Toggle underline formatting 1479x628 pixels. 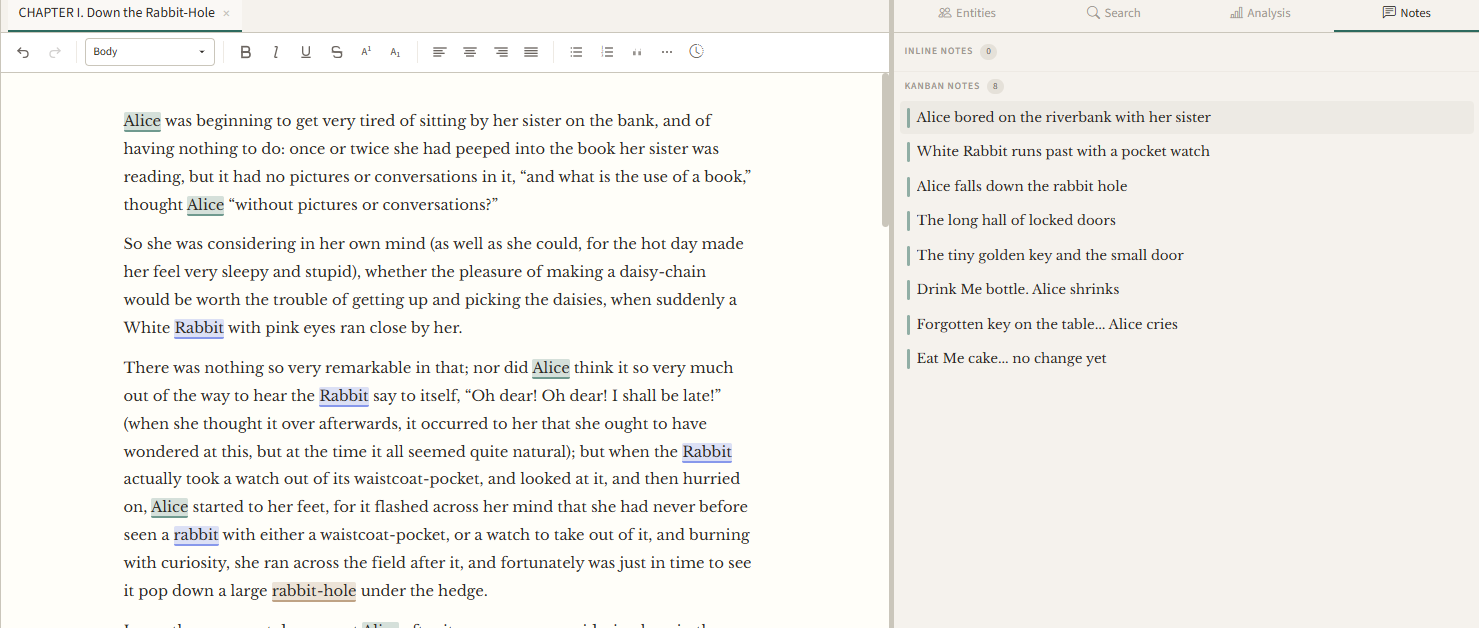(x=306, y=52)
